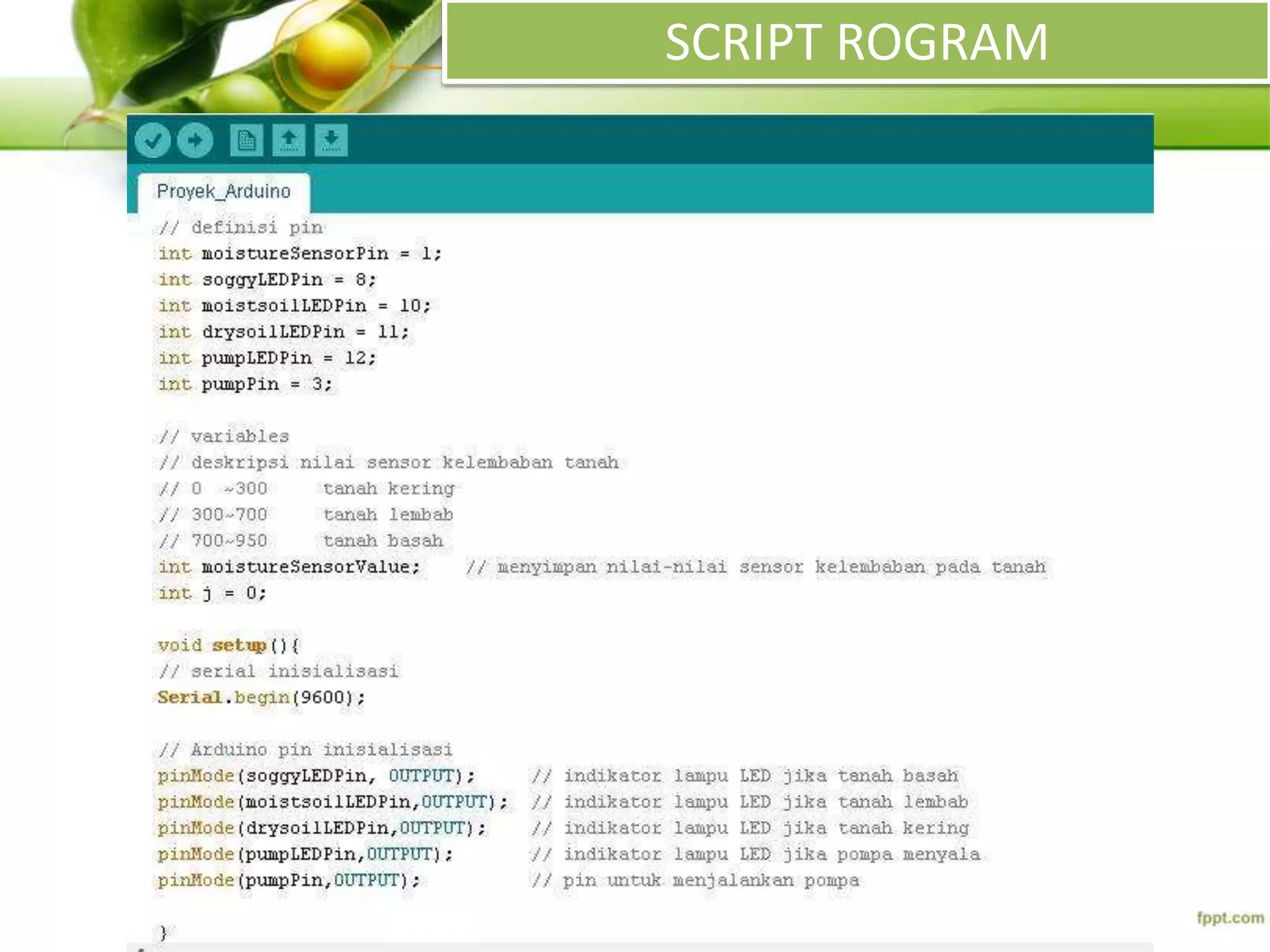This screenshot has height=952, width=1270.
Task: Click the closing brace of setup
Action: pos(163,932)
